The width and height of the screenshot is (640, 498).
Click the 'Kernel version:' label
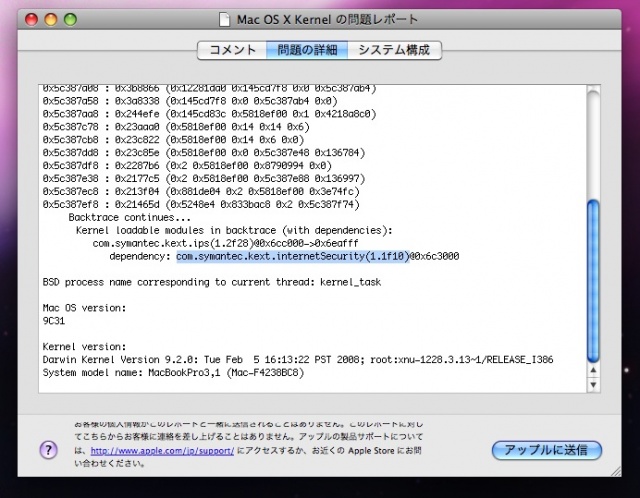84,347
